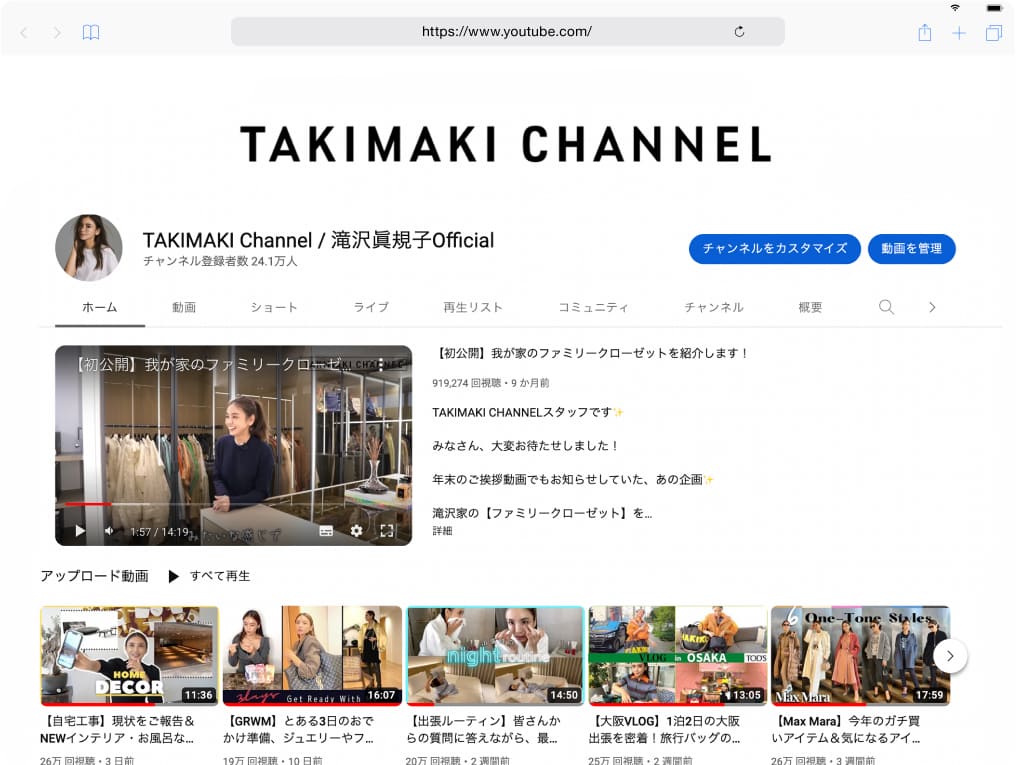Viewport: 1016px width, 765px height.
Task: Click the チャンネルをカスタマイズ button
Action: click(774, 249)
